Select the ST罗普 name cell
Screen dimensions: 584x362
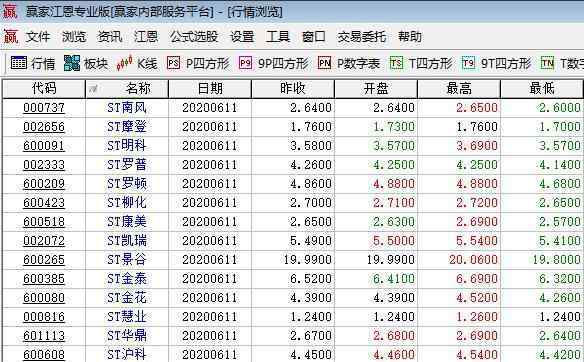point(127,165)
